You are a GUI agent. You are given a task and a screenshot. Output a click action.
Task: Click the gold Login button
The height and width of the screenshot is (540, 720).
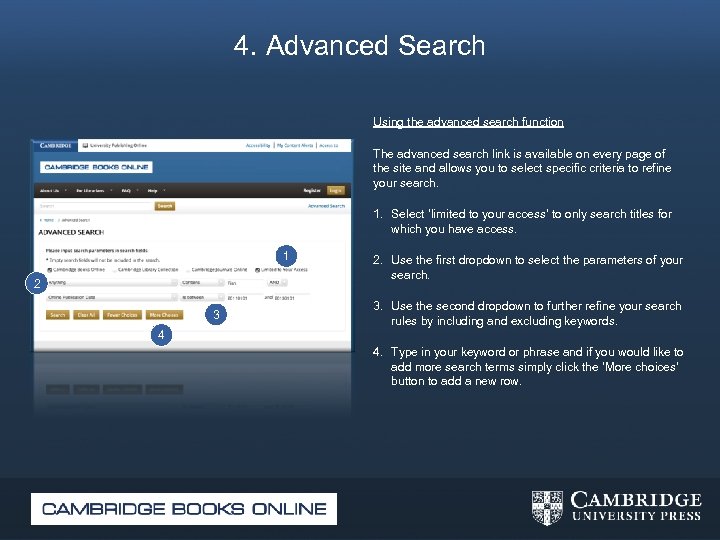click(336, 191)
